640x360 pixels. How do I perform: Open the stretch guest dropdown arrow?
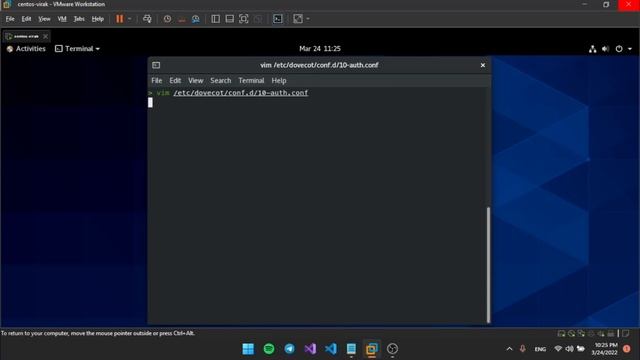pyautogui.click(x=308, y=19)
